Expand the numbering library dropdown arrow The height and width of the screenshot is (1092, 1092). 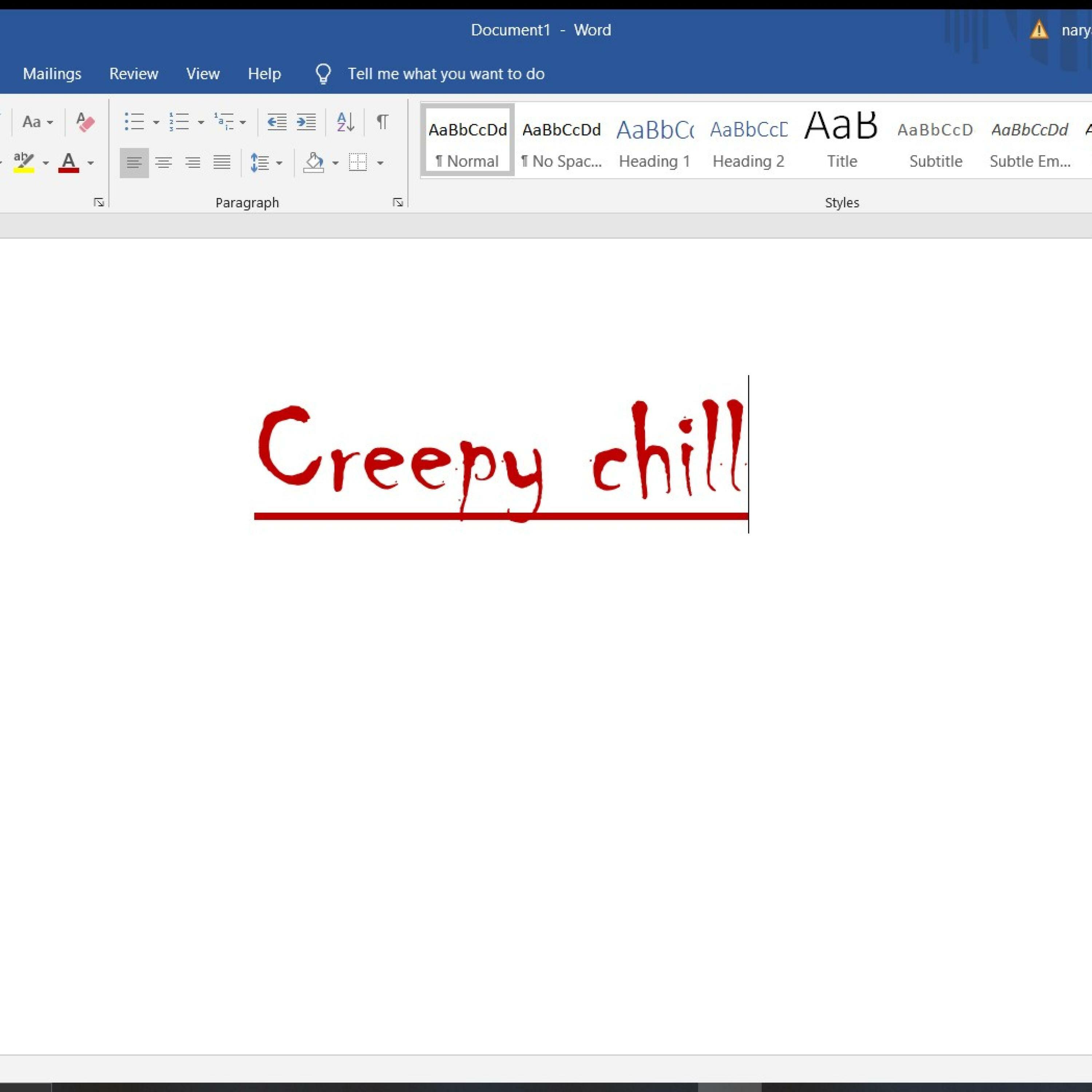point(201,122)
